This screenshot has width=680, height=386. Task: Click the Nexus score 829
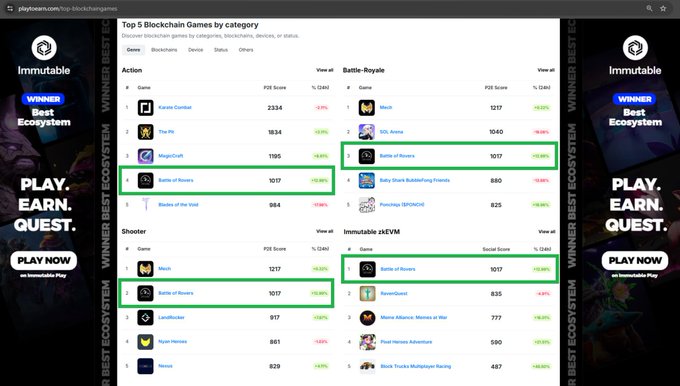coord(275,366)
